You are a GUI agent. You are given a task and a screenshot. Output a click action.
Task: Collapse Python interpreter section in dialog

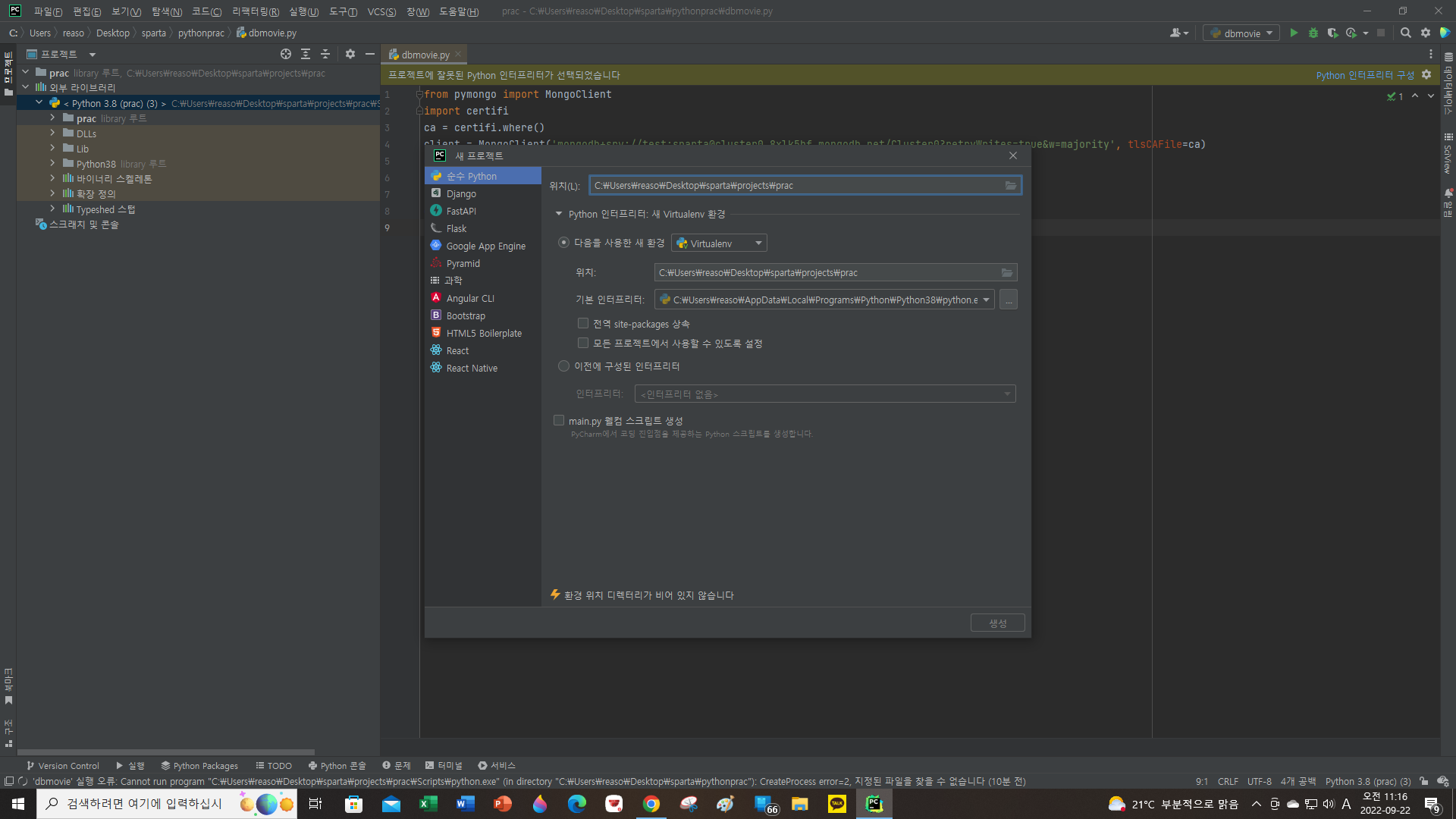point(559,214)
